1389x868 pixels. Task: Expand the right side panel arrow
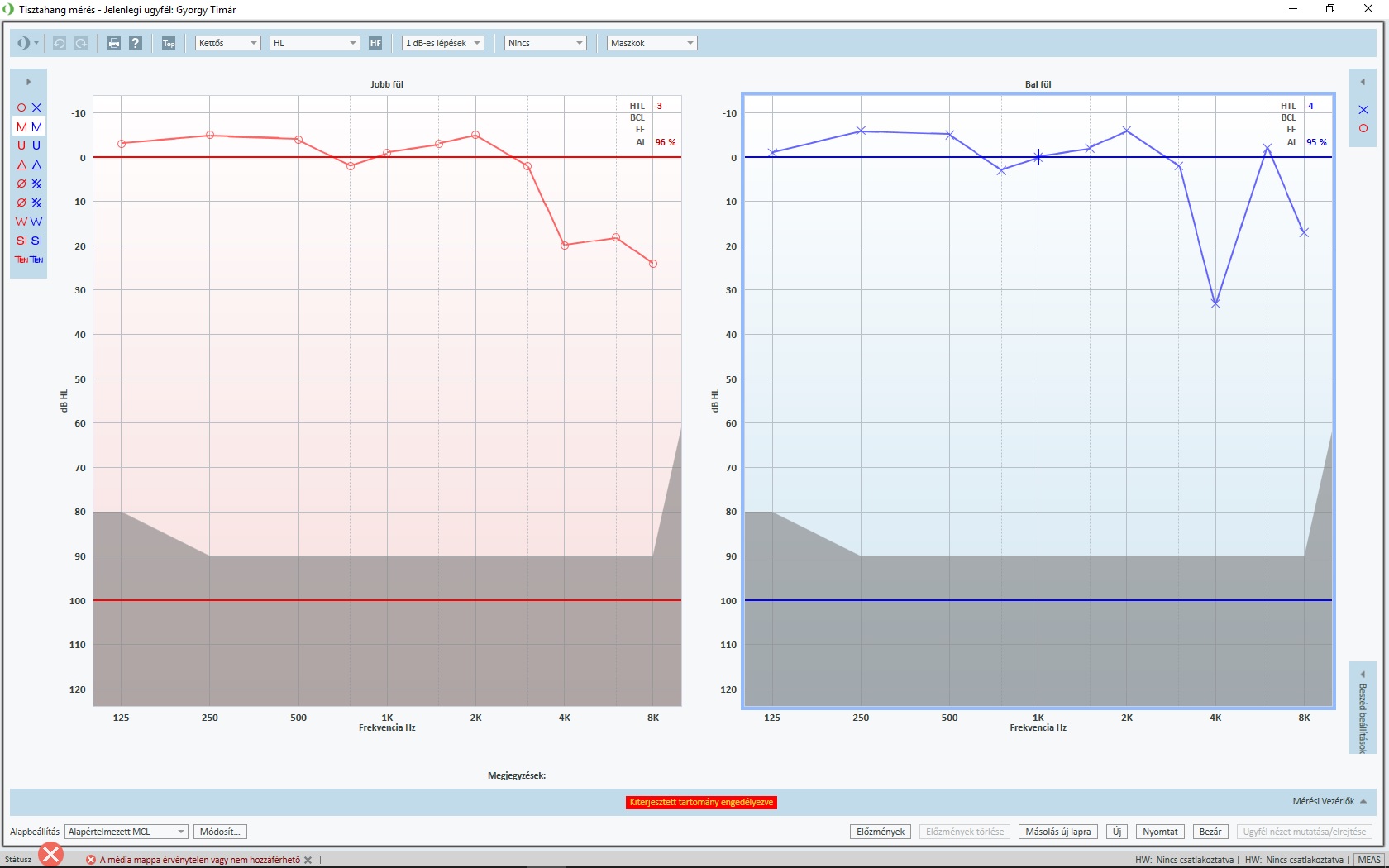1363,82
